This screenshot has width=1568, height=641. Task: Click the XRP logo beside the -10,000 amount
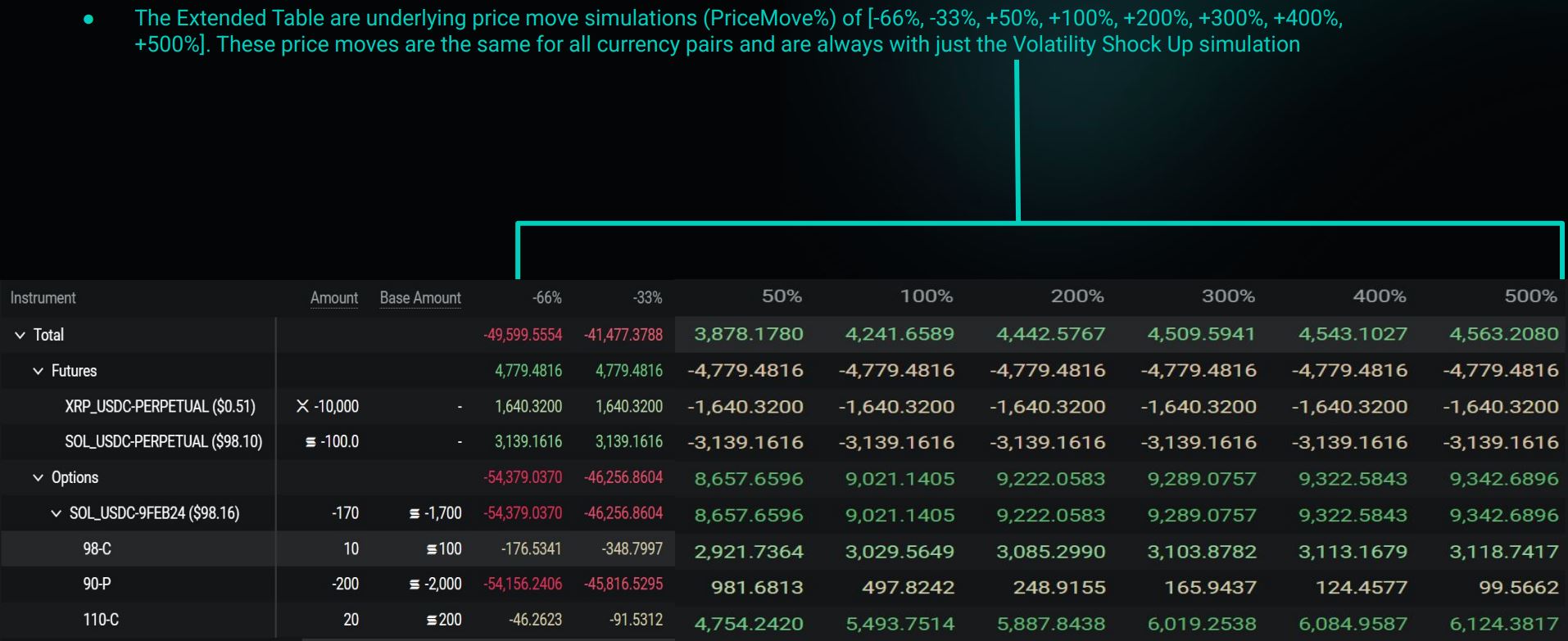tap(301, 406)
